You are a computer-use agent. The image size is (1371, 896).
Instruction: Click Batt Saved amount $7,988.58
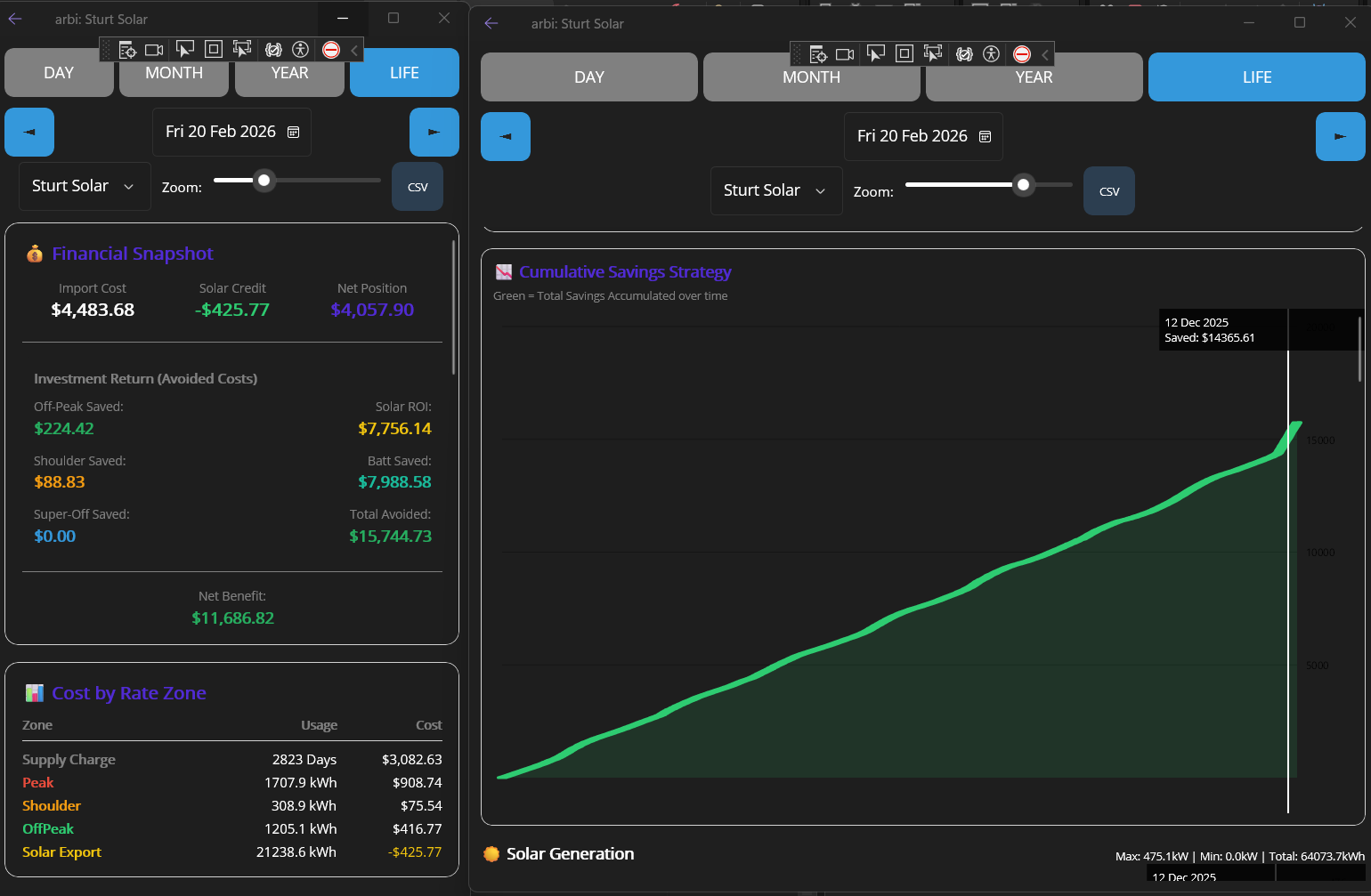coord(394,482)
